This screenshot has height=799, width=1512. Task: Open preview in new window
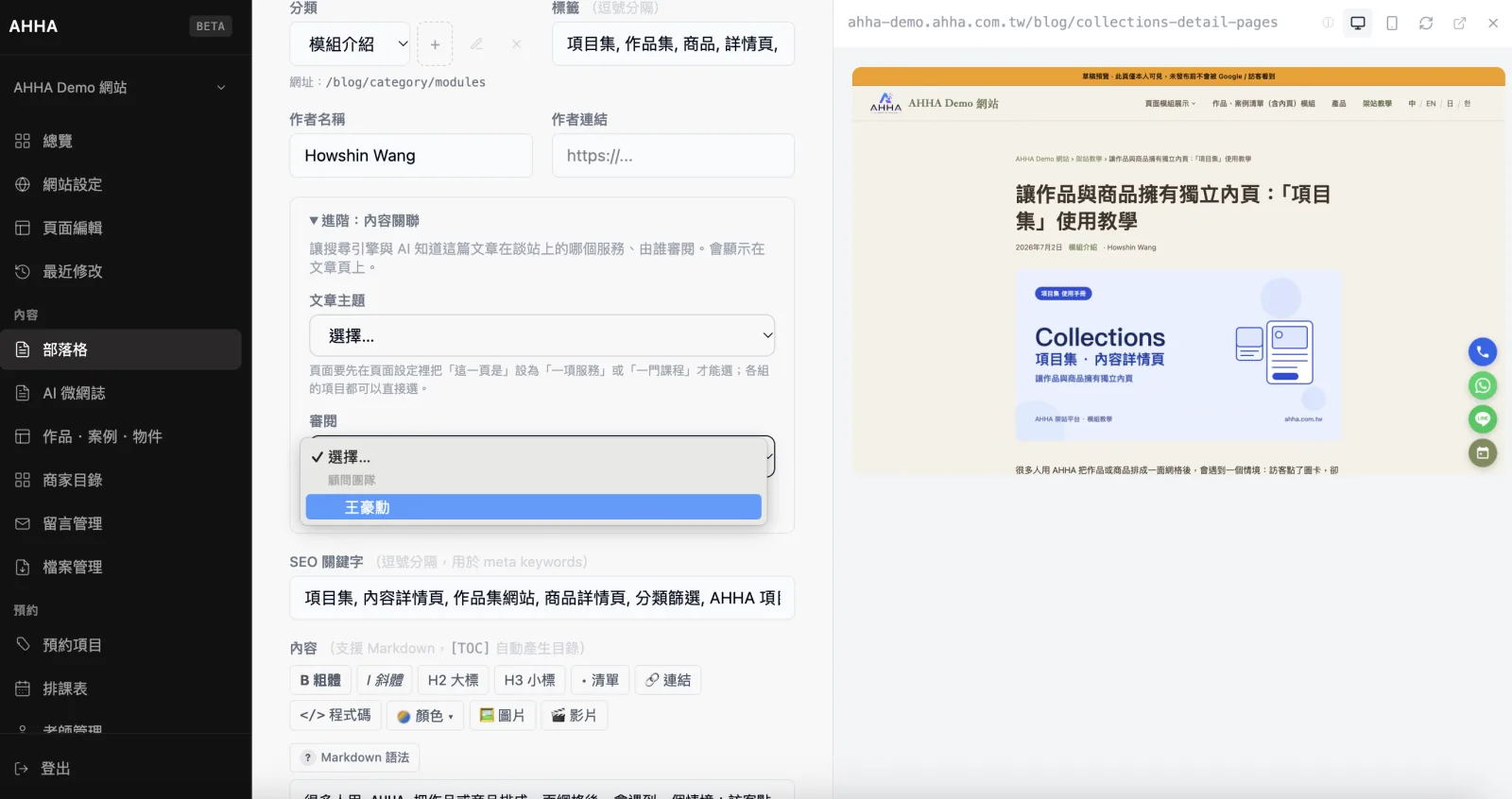pos(1460,23)
